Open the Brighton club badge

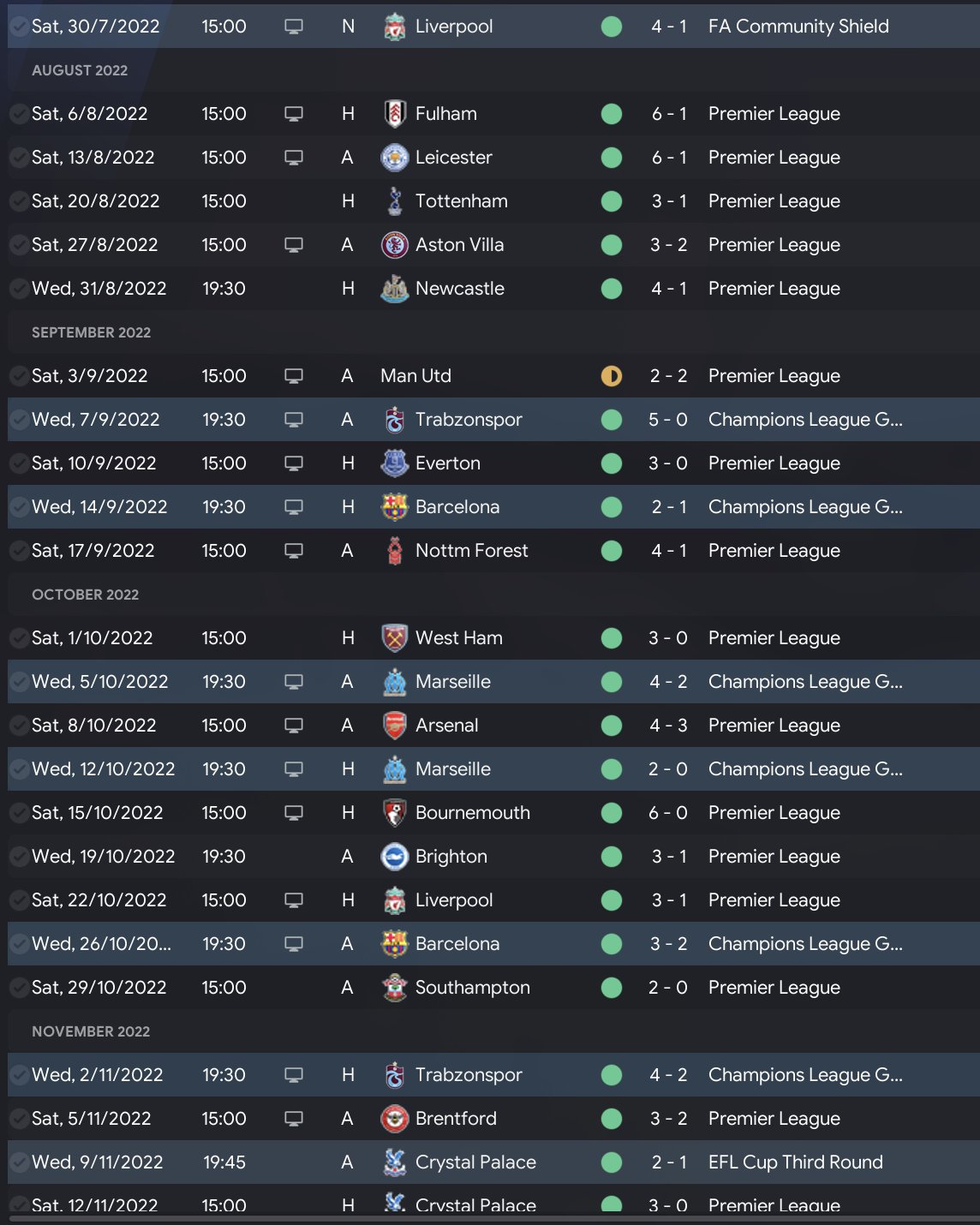394,857
